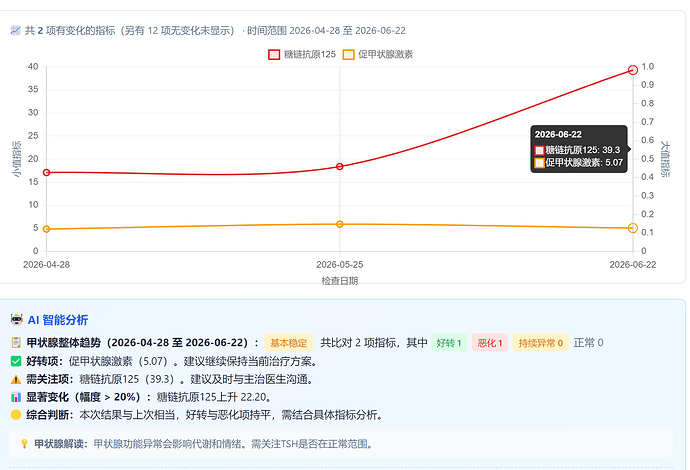This screenshot has width=690, height=470.
Task: Click the 小值指标 left axis title
Action: point(17,159)
